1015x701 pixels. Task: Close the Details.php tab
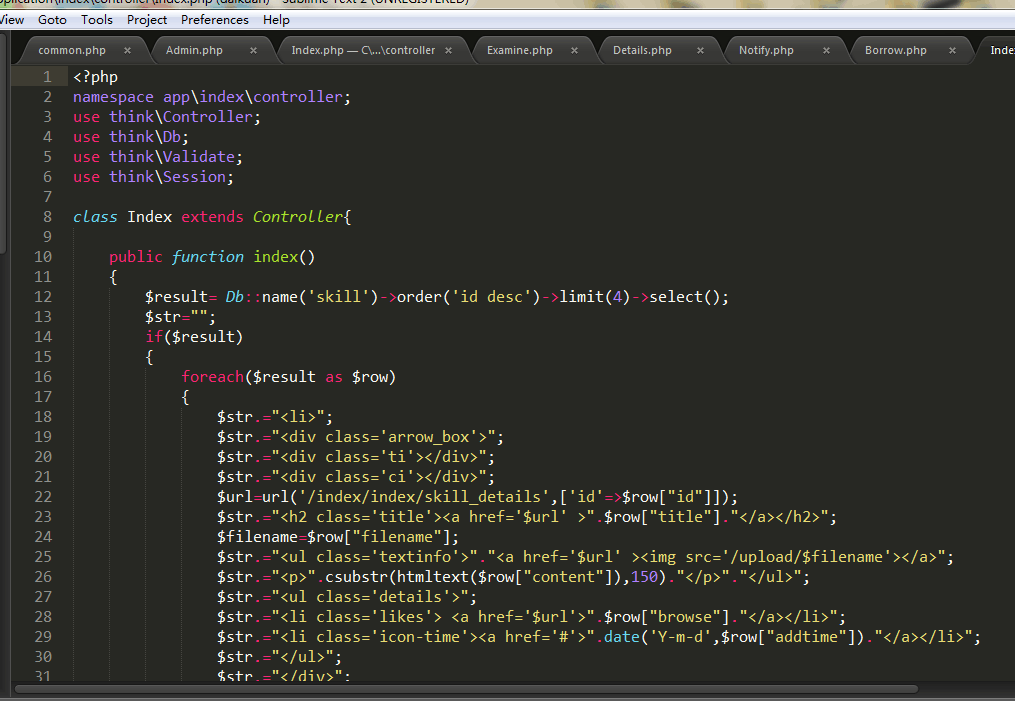coord(700,50)
